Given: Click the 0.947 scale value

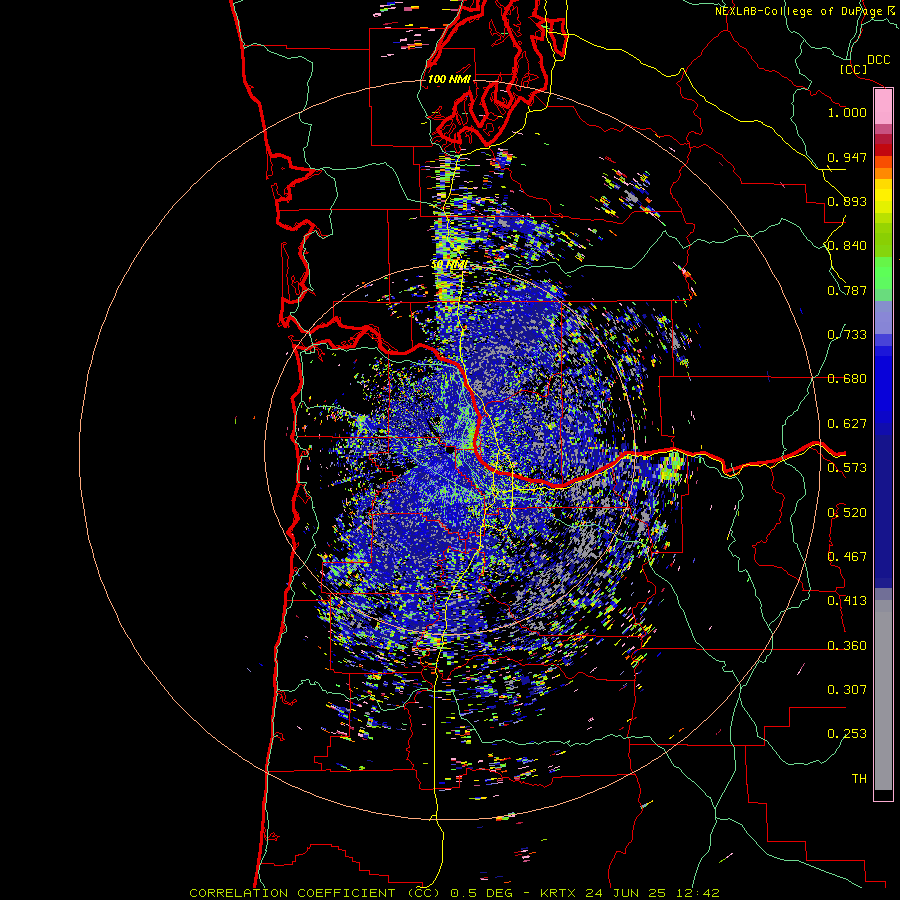Looking at the screenshot, I should pyautogui.click(x=847, y=157).
